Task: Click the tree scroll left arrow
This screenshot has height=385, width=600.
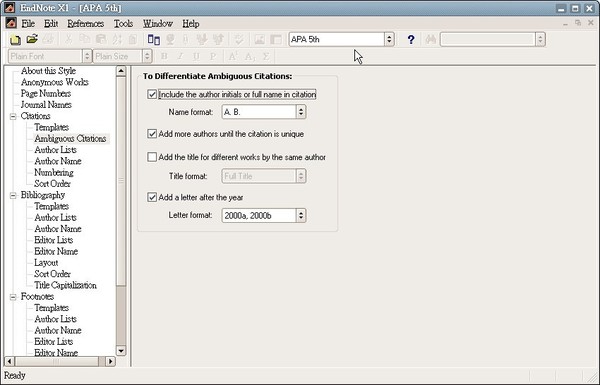Action: point(9,361)
